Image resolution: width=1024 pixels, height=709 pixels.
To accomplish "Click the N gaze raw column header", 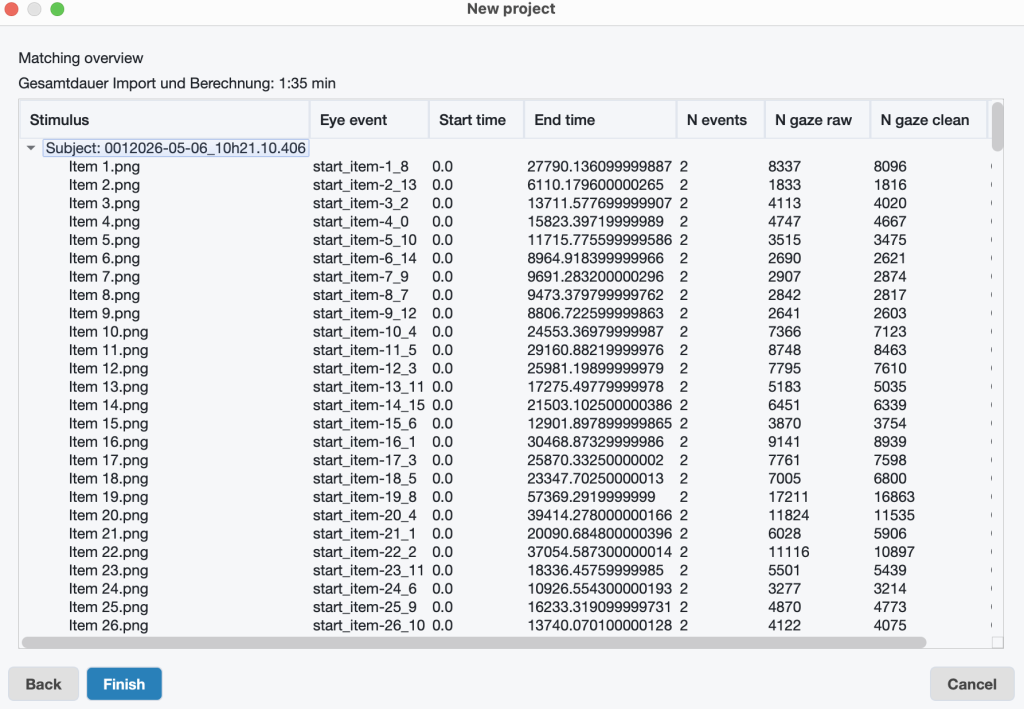I will coord(817,119).
